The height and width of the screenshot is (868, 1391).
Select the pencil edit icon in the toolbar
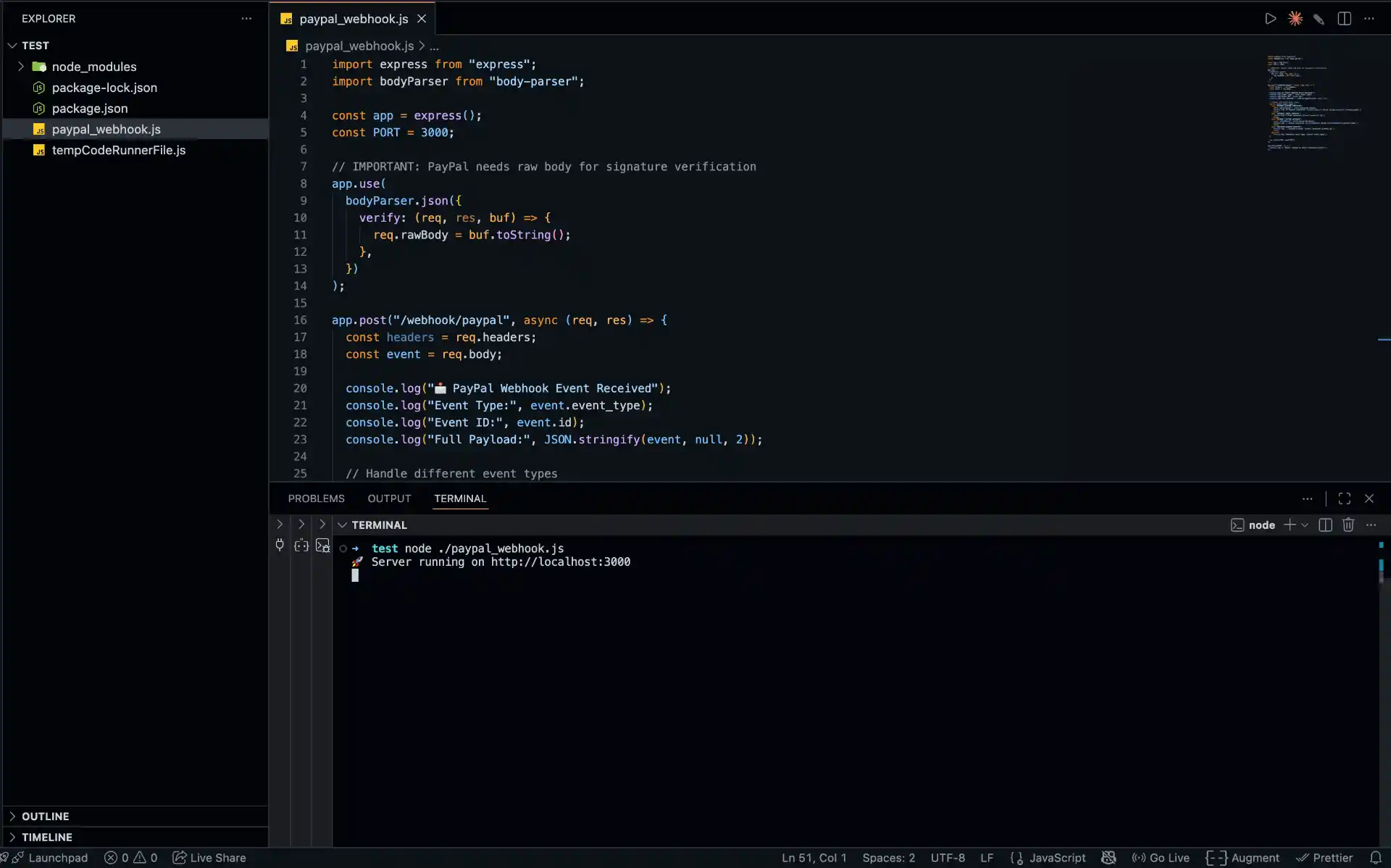coord(1319,18)
